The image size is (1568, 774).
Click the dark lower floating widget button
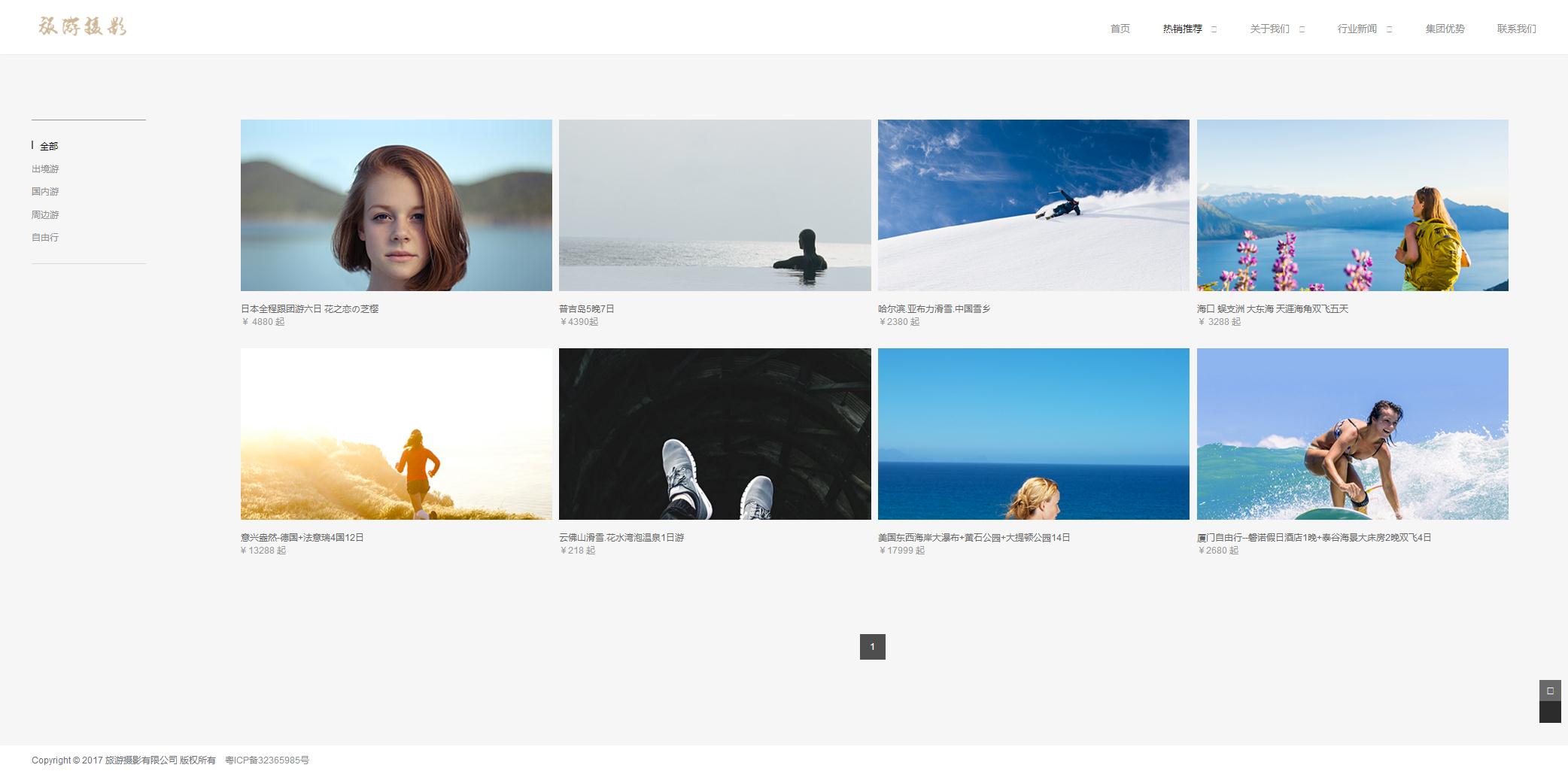click(1549, 712)
